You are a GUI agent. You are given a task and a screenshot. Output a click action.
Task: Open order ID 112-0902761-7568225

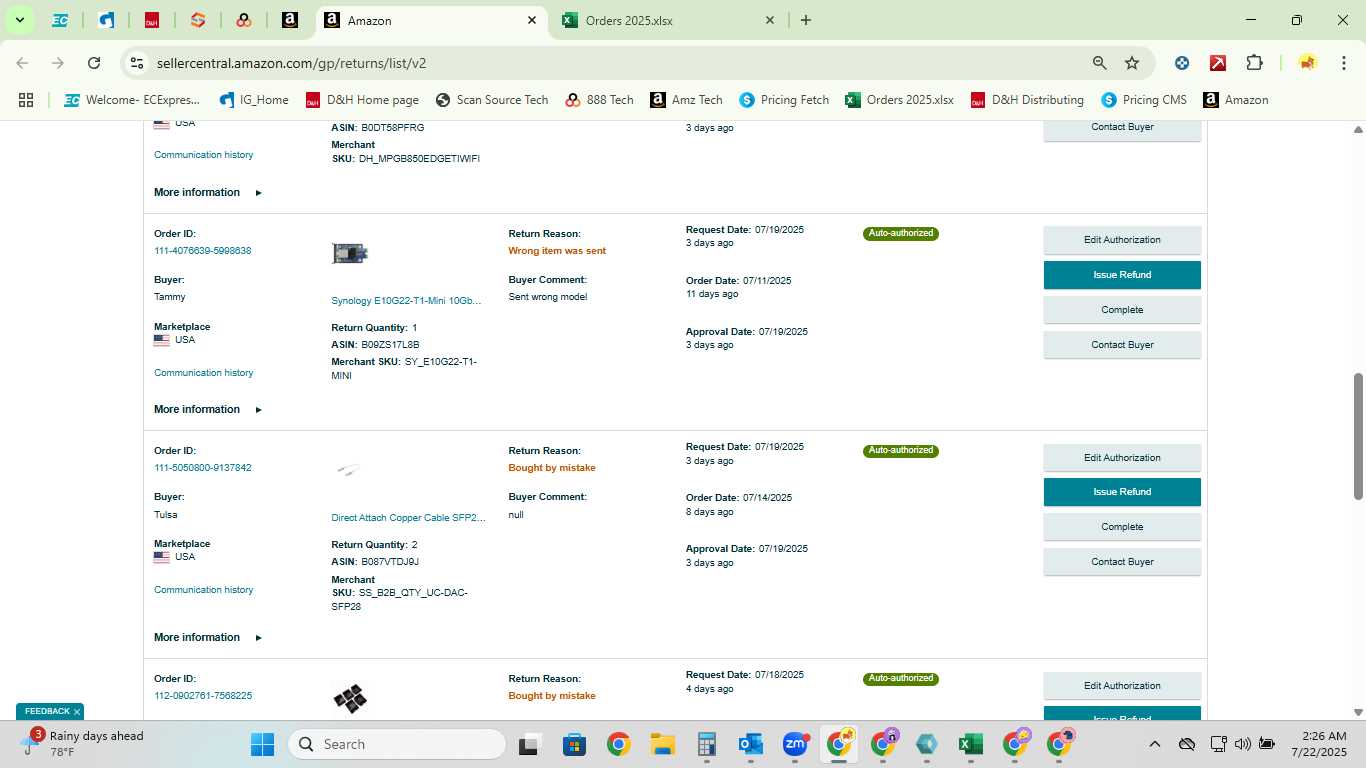tap(203, 696)
